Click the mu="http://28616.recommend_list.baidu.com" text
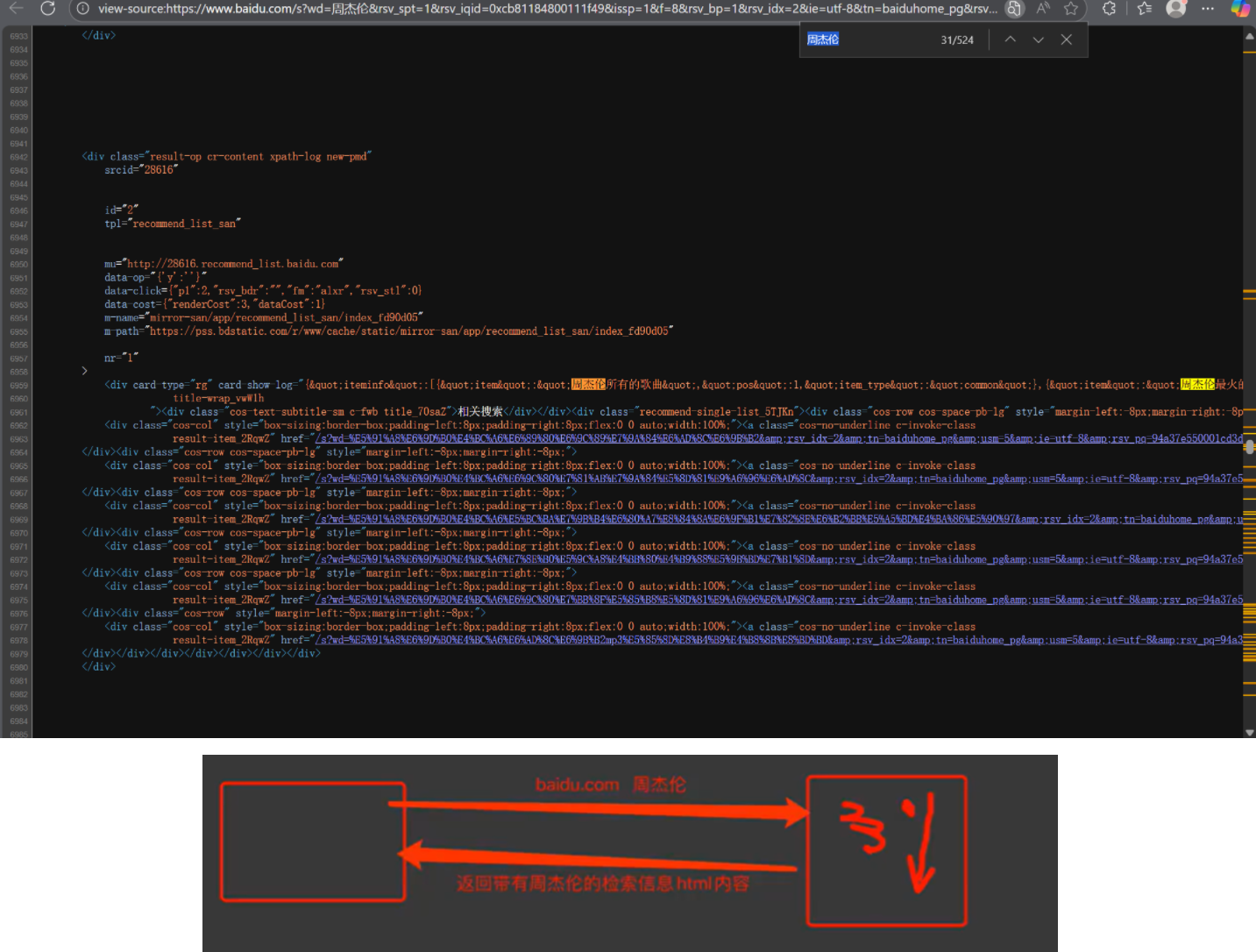 click(x=224, y=264)
